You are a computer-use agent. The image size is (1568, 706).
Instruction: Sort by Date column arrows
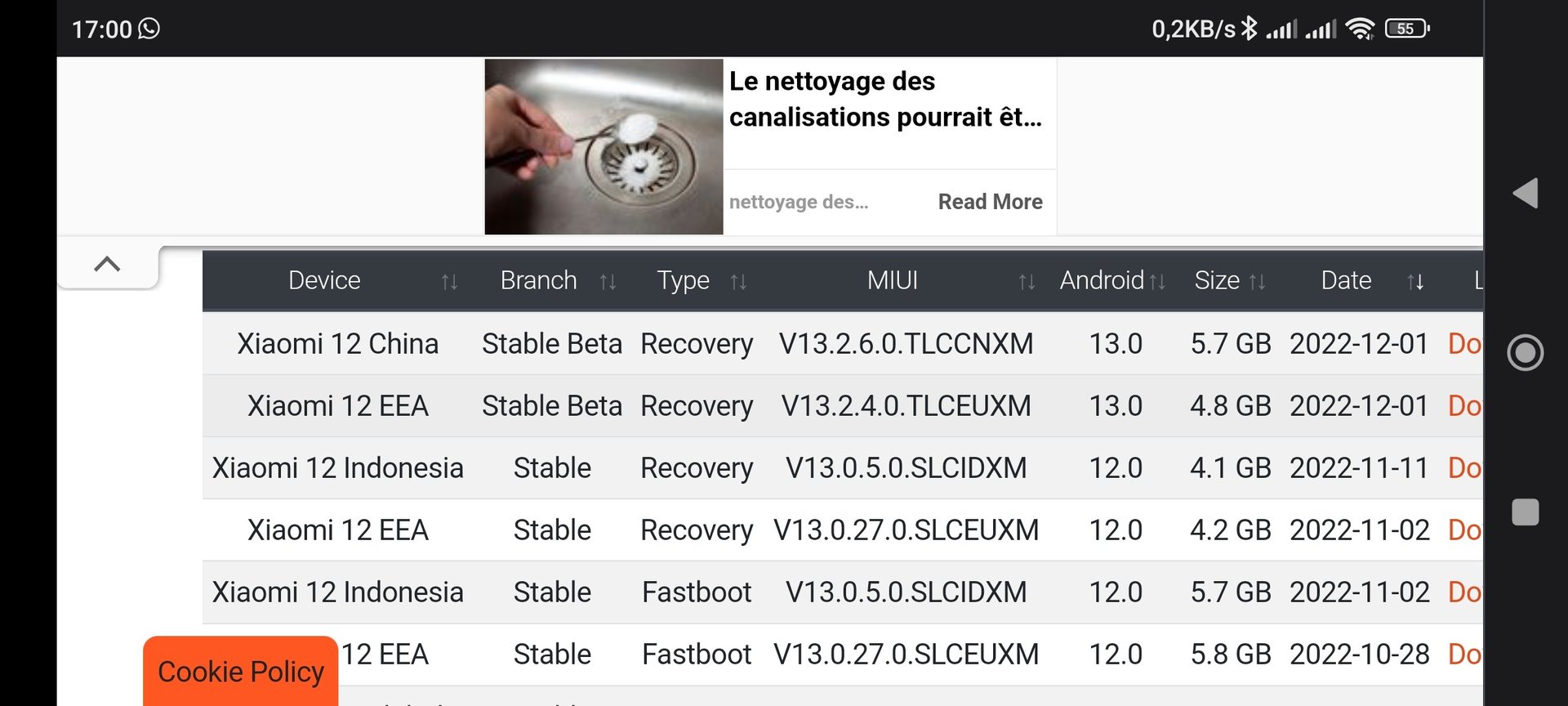pos(1415,282)
